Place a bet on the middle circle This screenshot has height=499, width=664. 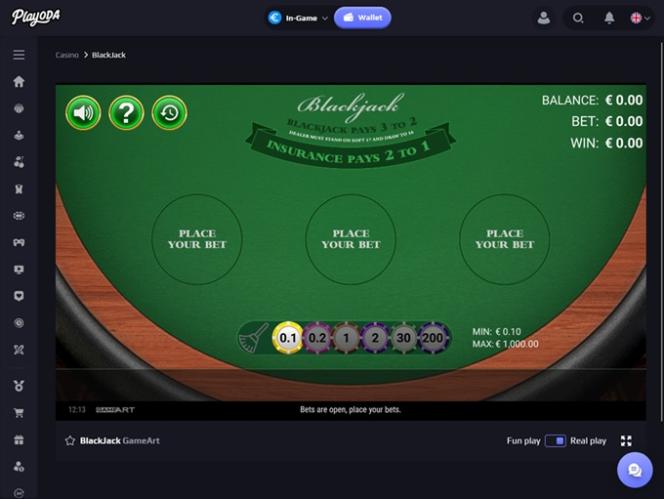[351, 239]
